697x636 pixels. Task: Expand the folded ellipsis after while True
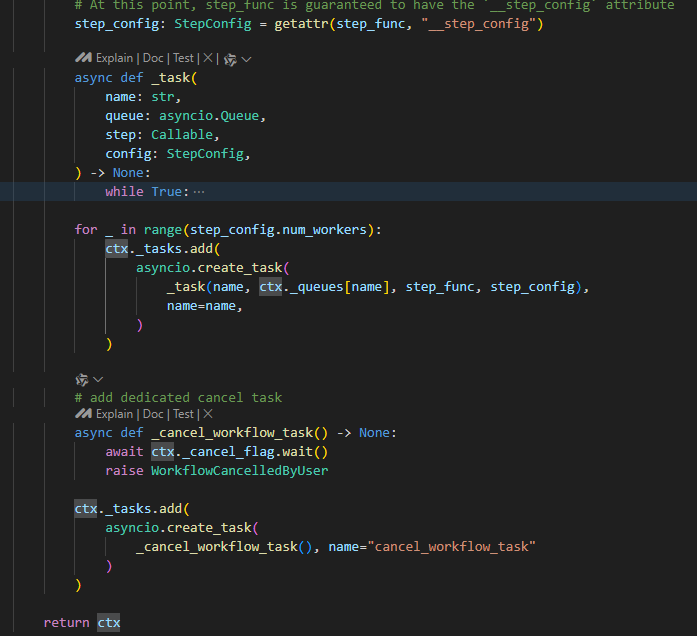click(x=199, y=192)
